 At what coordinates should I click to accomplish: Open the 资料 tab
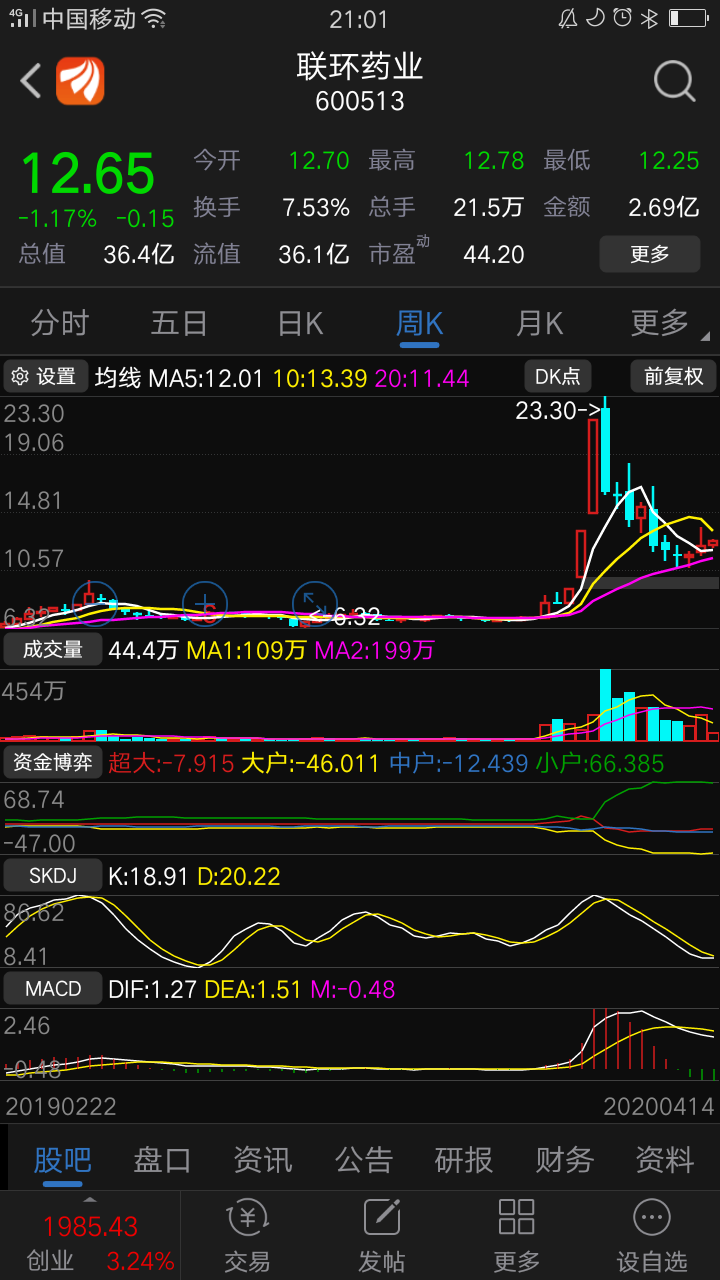665,1160
